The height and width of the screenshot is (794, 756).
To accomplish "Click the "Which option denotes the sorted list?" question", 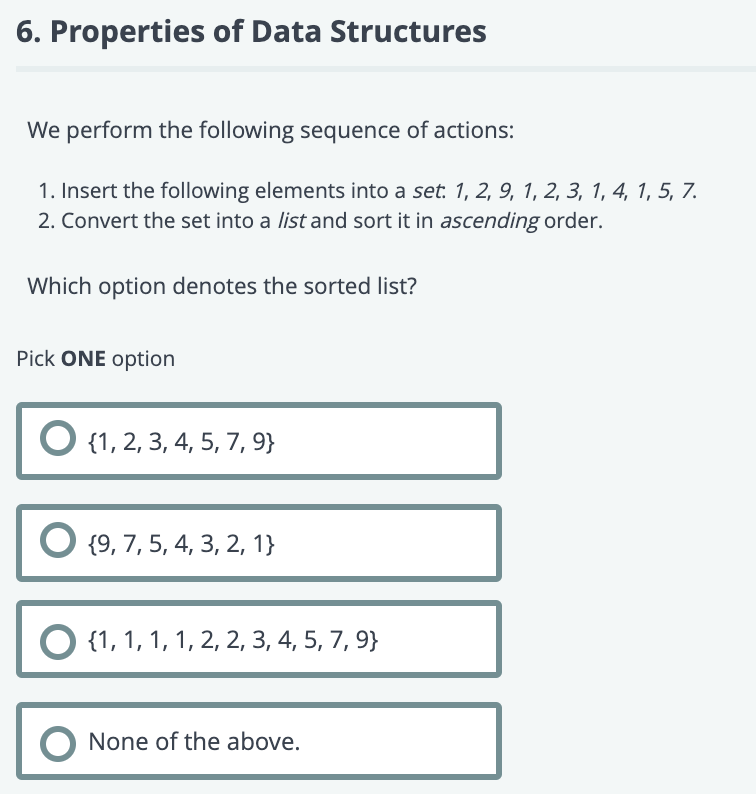I will click(222, 286).
